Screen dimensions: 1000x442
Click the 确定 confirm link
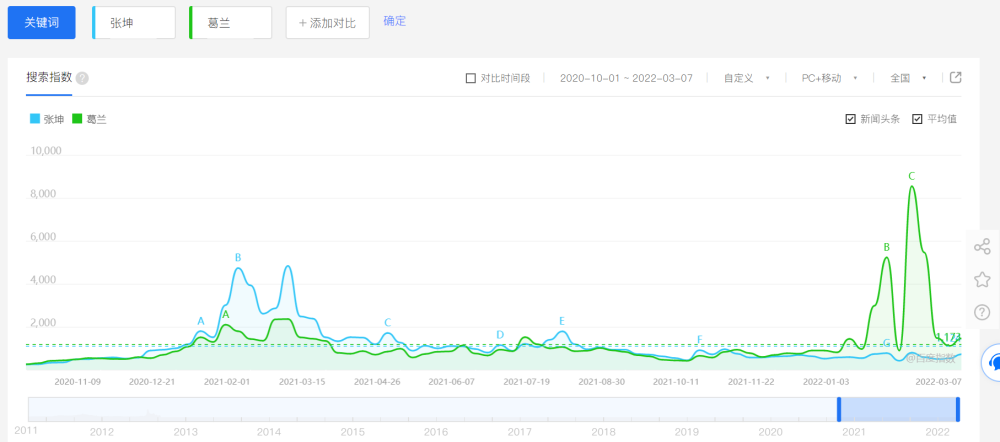pyautogui.click(x=395, y=21)
